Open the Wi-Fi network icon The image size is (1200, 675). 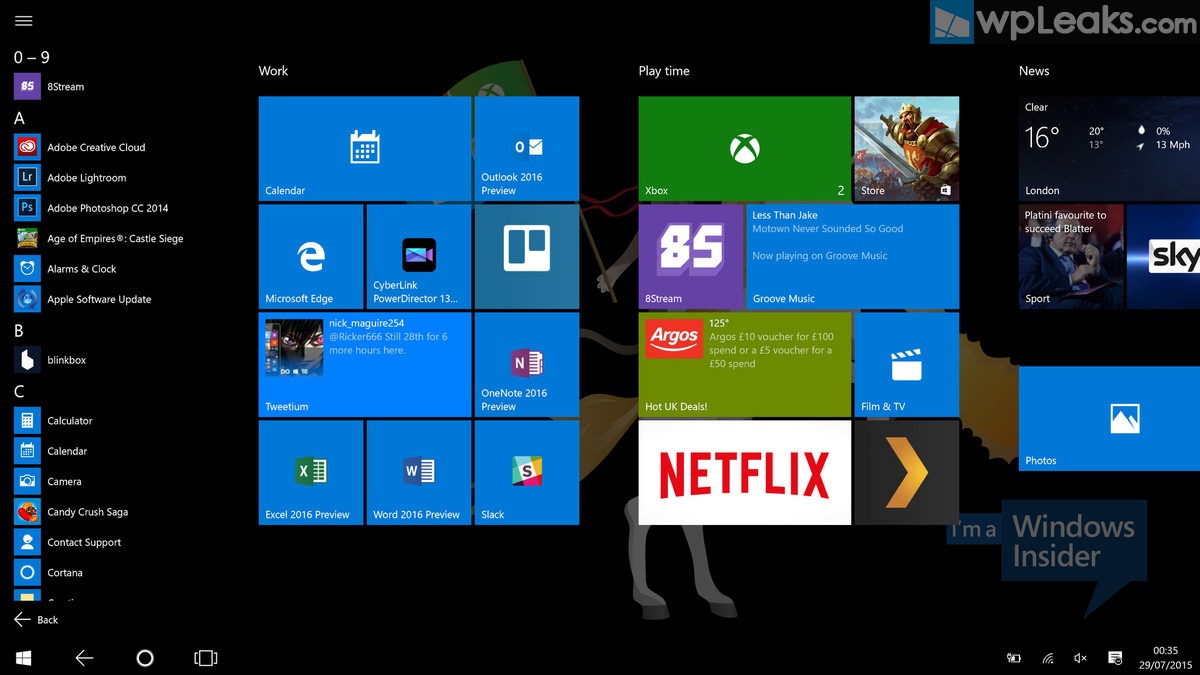pyautogui.click(x=1047, y=658)
